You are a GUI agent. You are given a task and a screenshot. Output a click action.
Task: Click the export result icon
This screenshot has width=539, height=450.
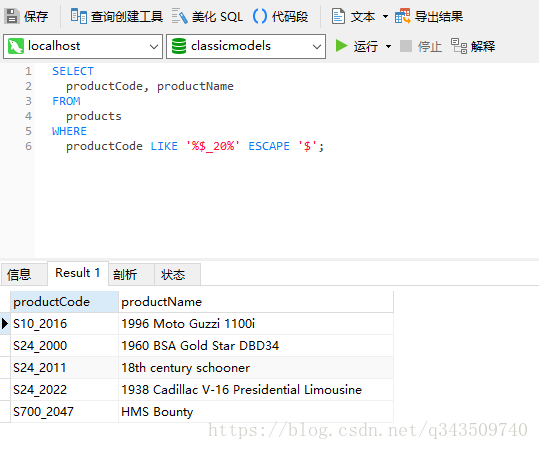[403, 16]
